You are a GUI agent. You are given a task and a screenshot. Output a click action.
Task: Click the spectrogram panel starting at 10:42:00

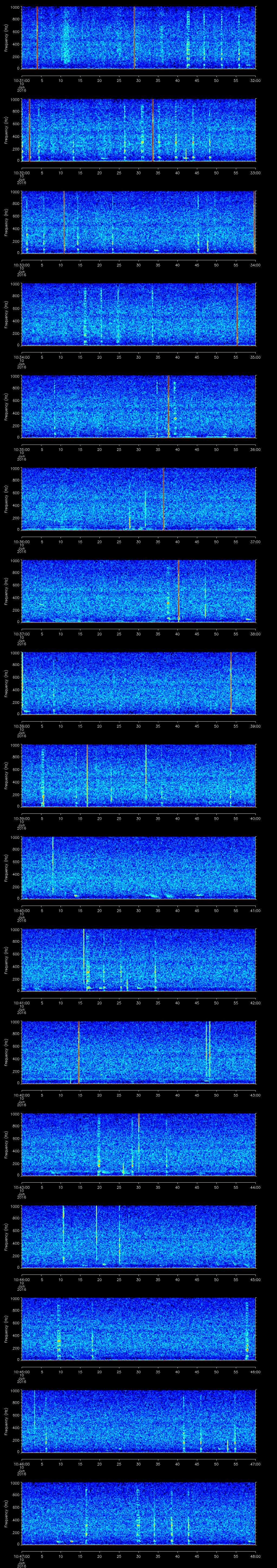[x=138, y=1052]
